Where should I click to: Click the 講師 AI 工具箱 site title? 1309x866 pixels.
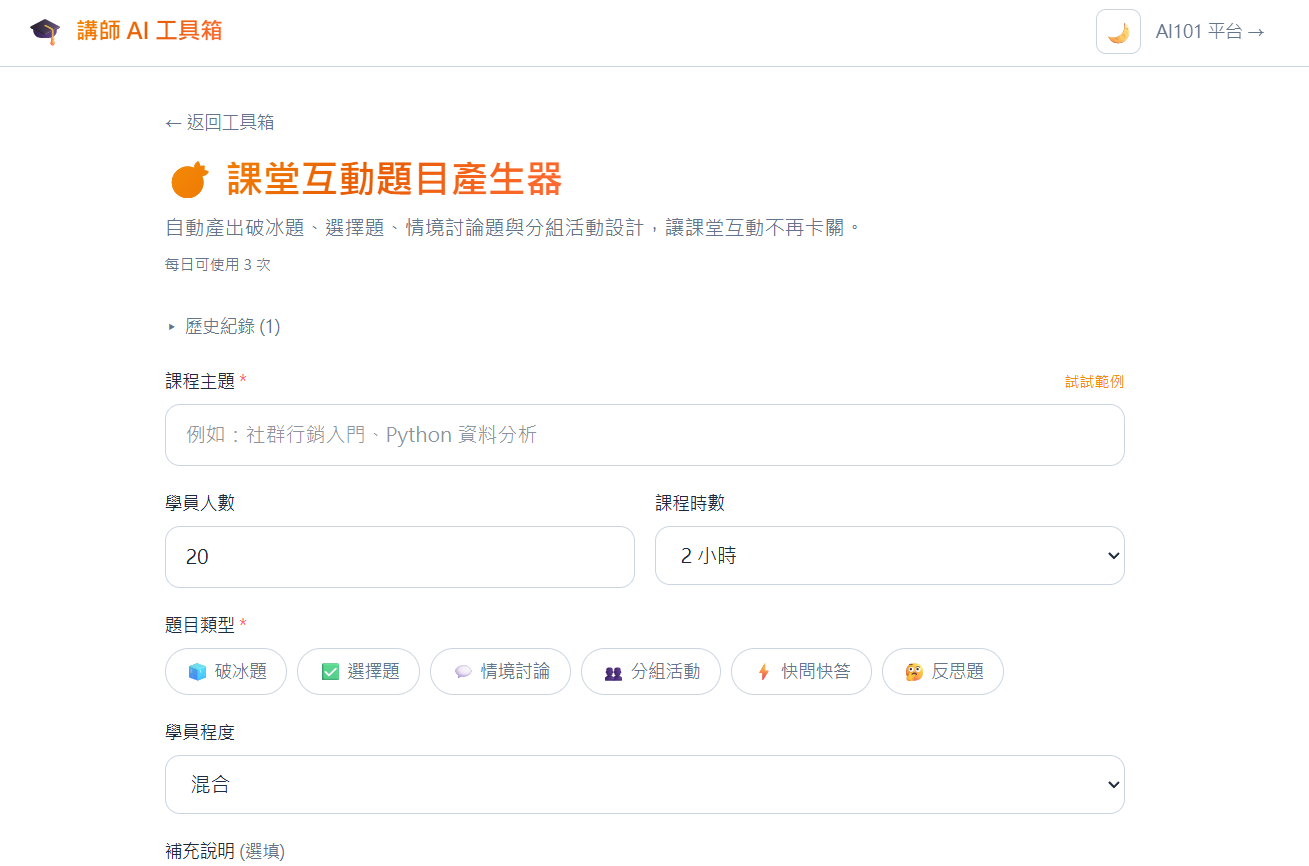149,31
